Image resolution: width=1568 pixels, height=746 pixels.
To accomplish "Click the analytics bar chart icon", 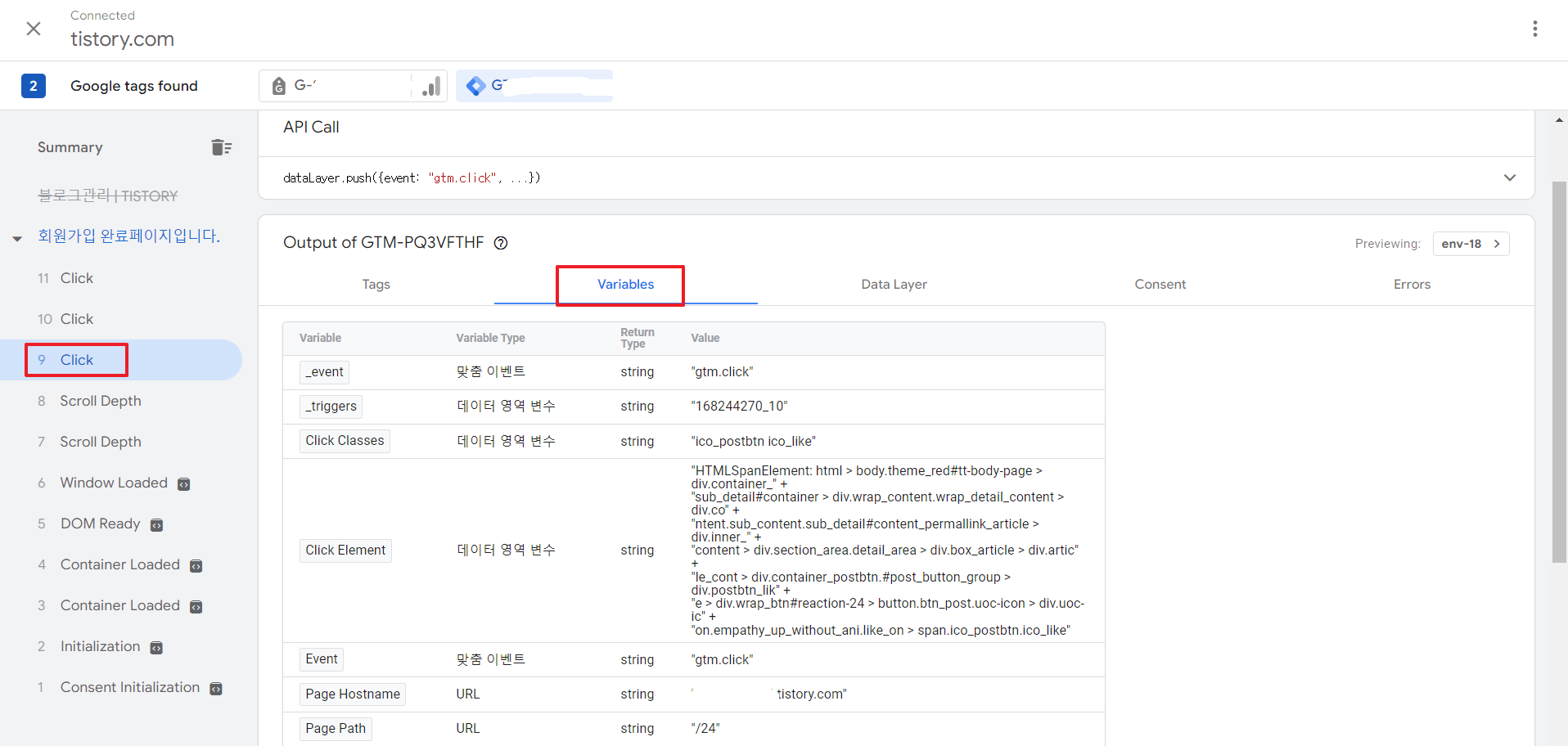I will point(431,86).
